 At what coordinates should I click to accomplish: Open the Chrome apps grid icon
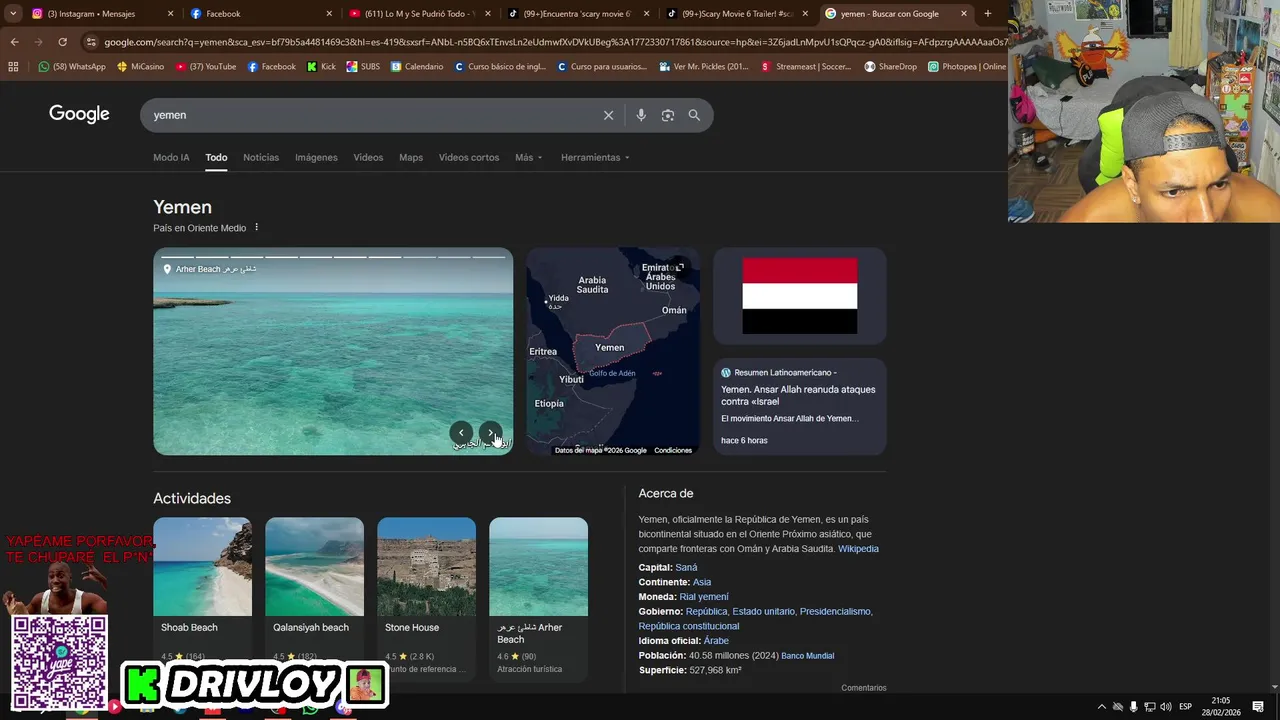(13, 67)
